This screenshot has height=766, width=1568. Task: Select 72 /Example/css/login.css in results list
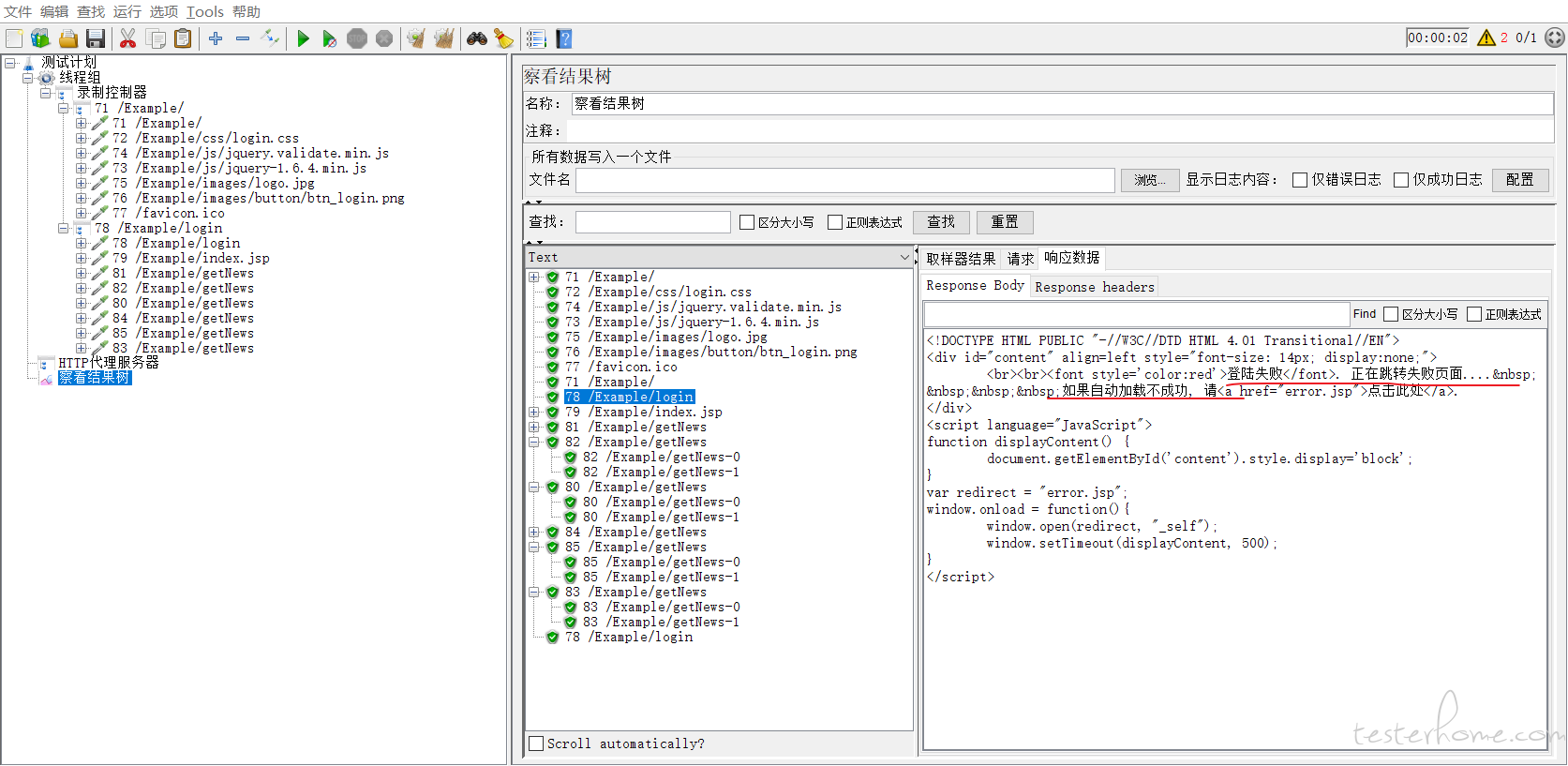point(658,292)
